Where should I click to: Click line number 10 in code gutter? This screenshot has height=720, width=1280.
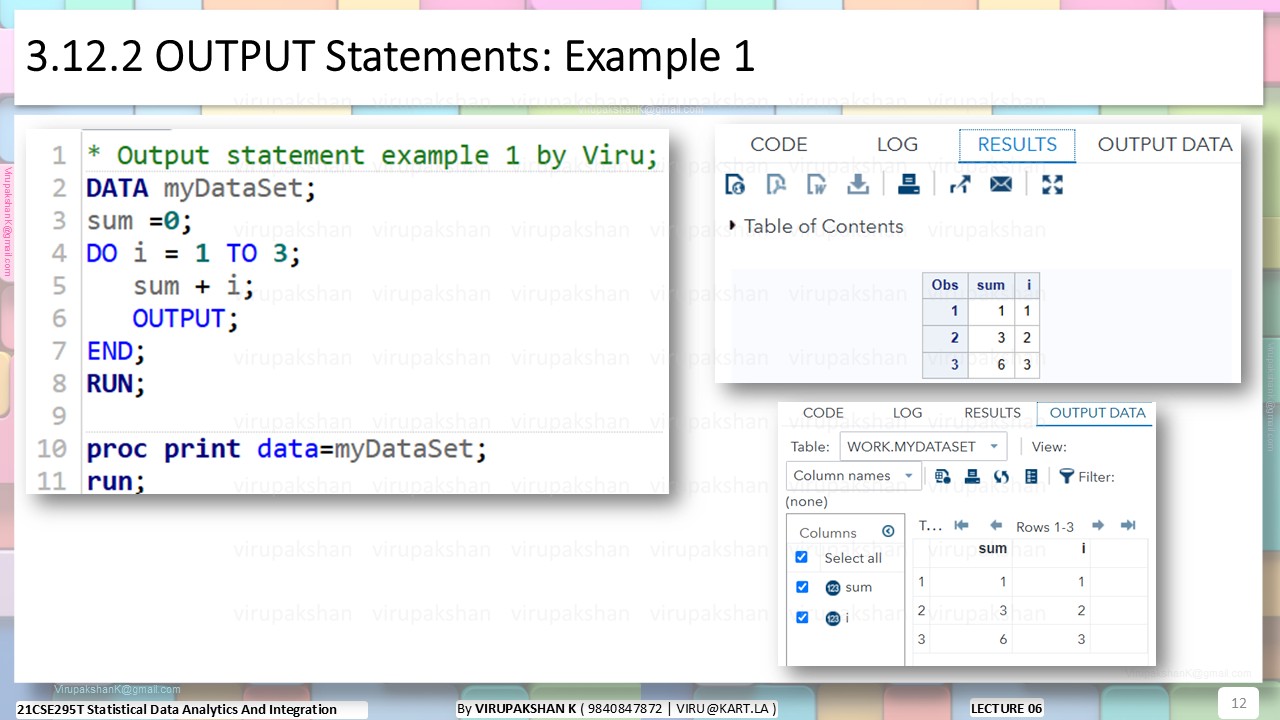click(52, 449)
